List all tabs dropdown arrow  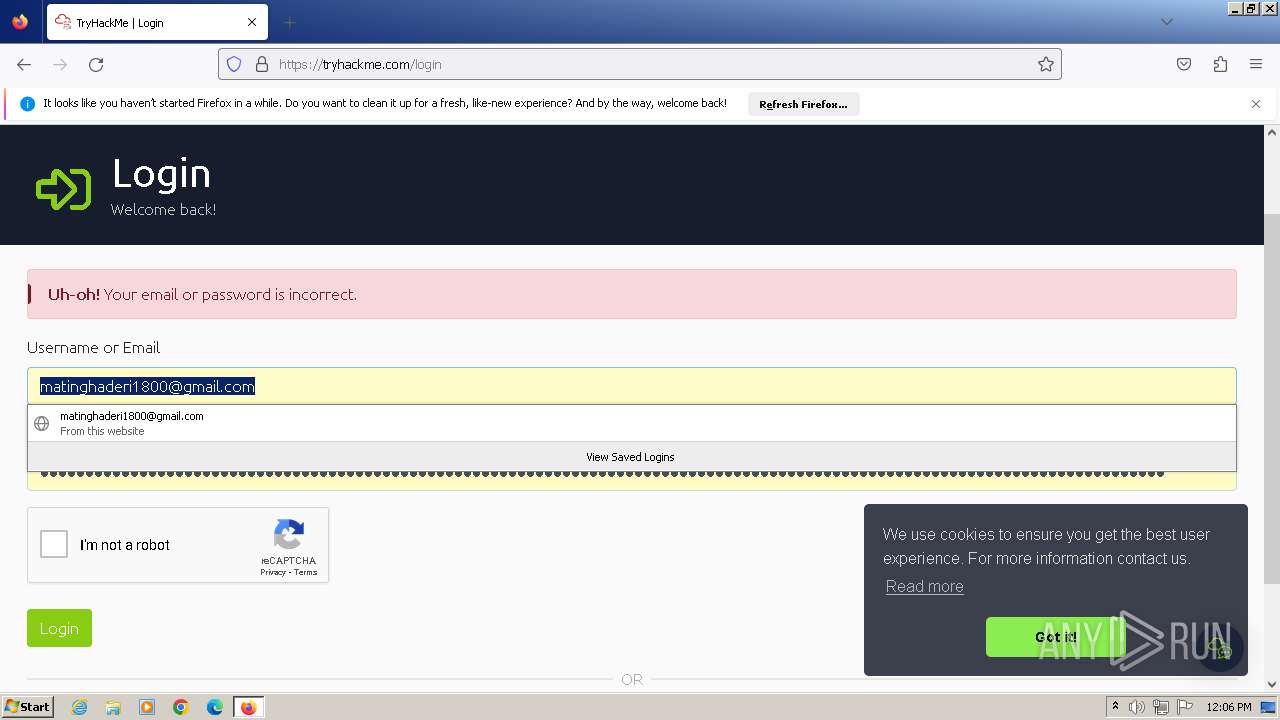click(x=1166, y=22)
